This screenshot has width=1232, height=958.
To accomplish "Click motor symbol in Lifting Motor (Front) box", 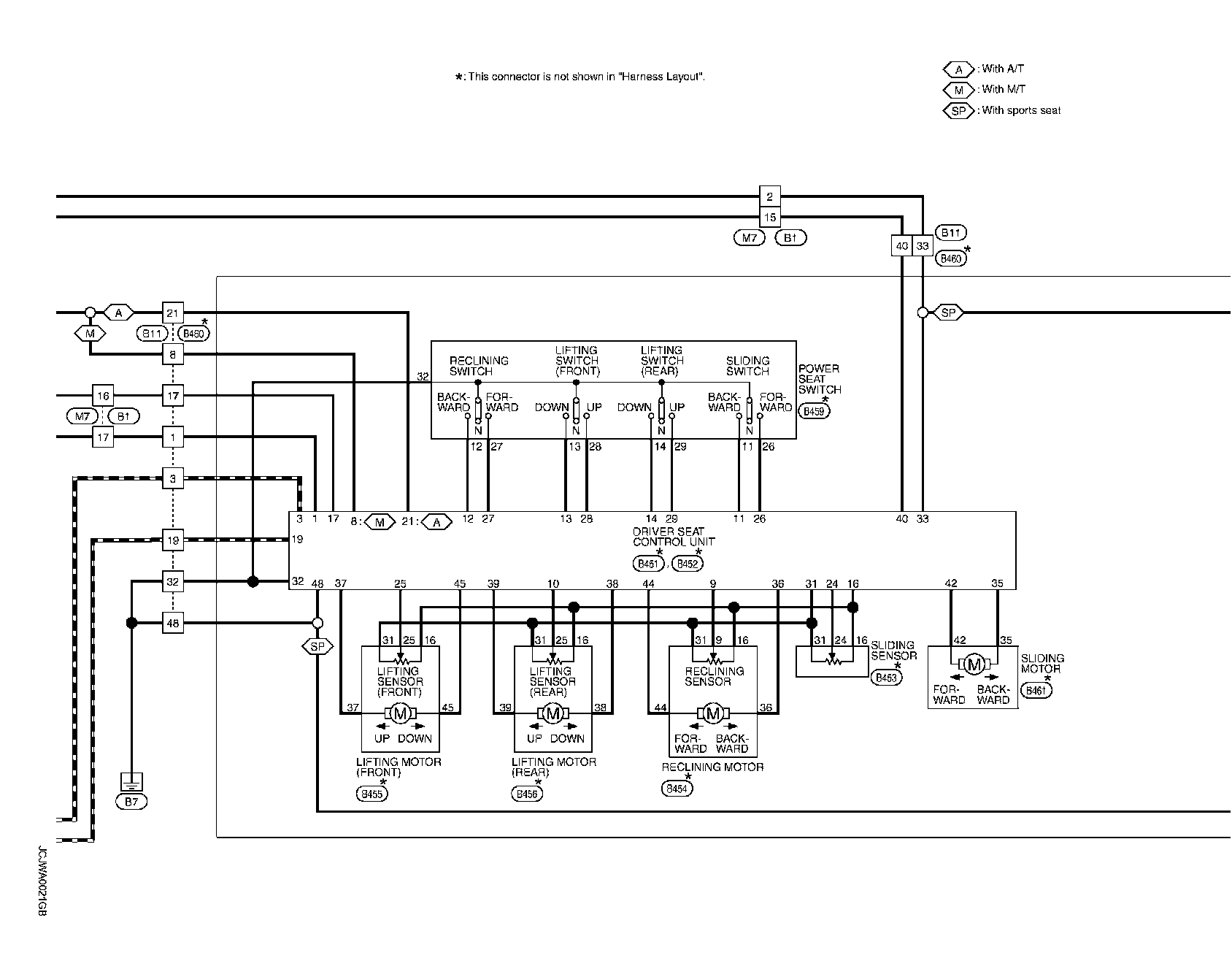I will point(399,714).
